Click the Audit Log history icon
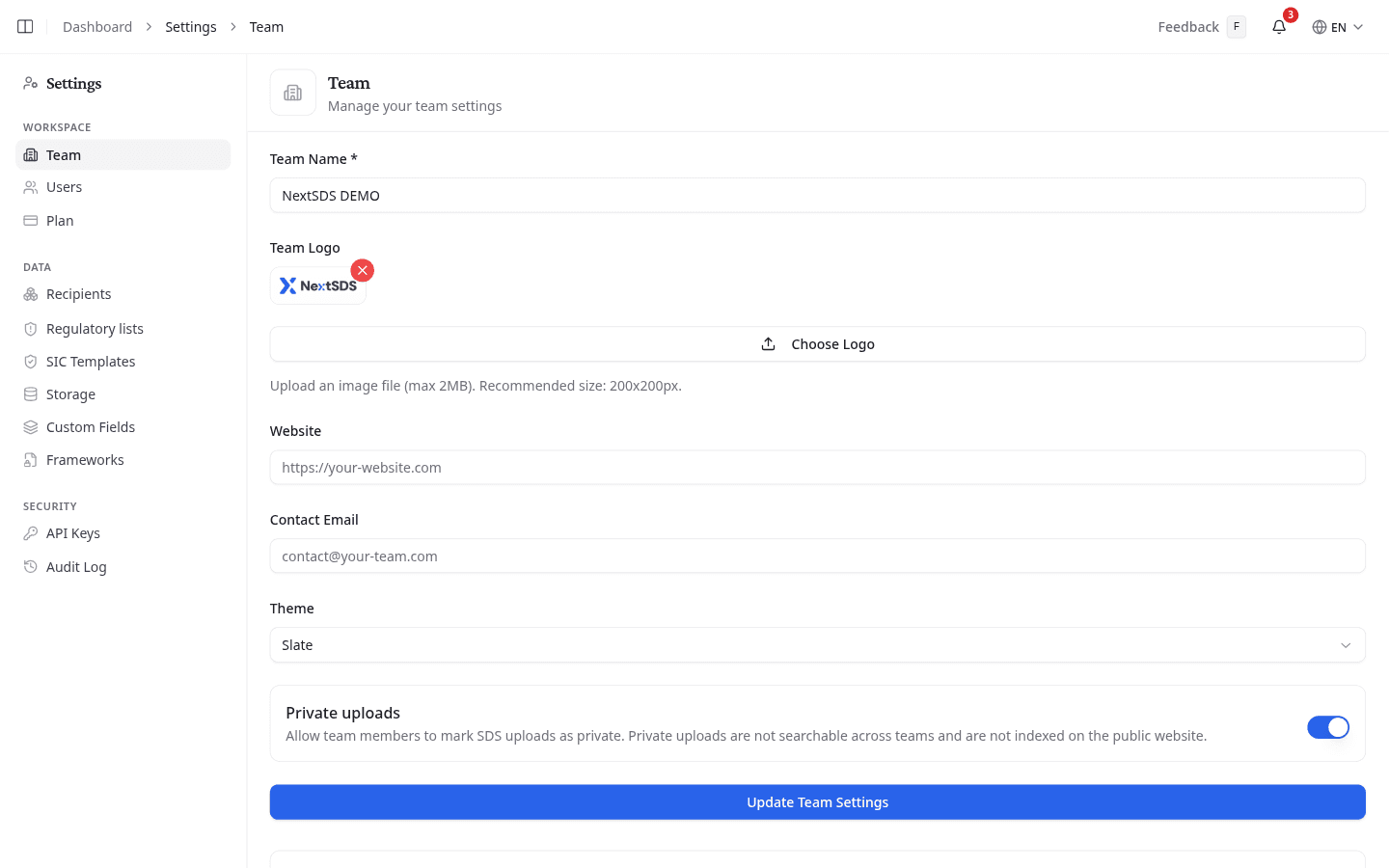Image resolution: width=1389 pixels, height=868 pixels. 31,567
